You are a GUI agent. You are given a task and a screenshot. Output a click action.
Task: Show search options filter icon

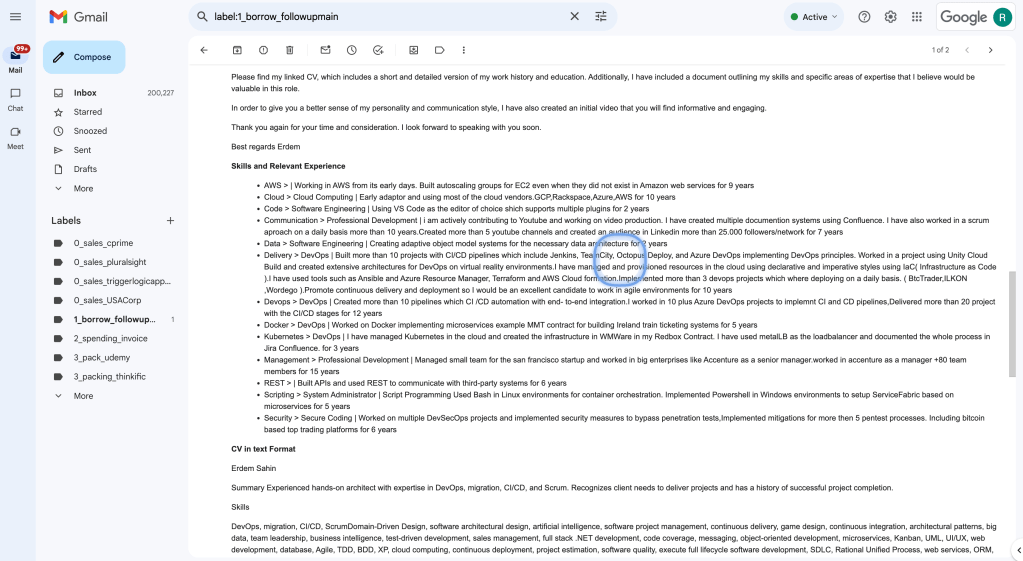(x=601, y=16)
